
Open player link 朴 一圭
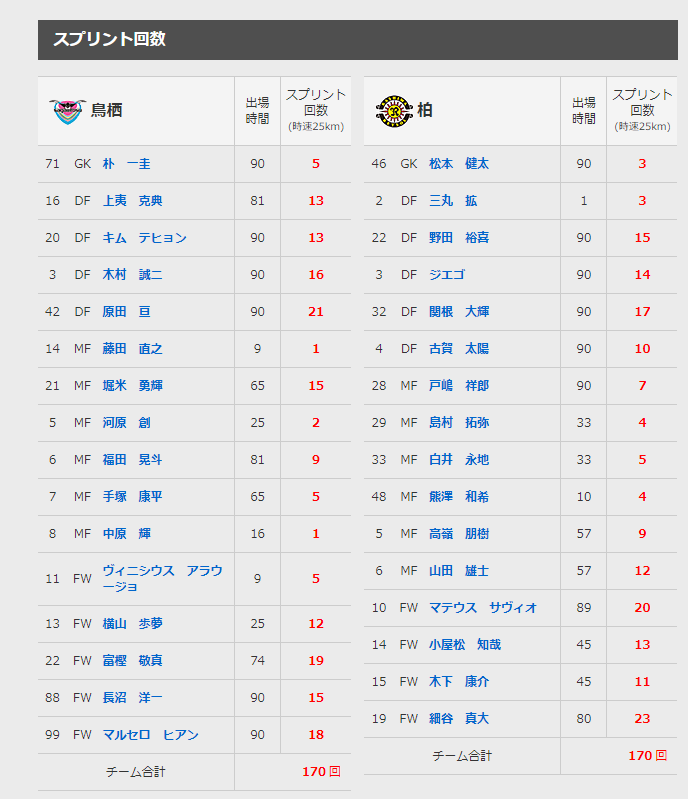pos(126,164)
